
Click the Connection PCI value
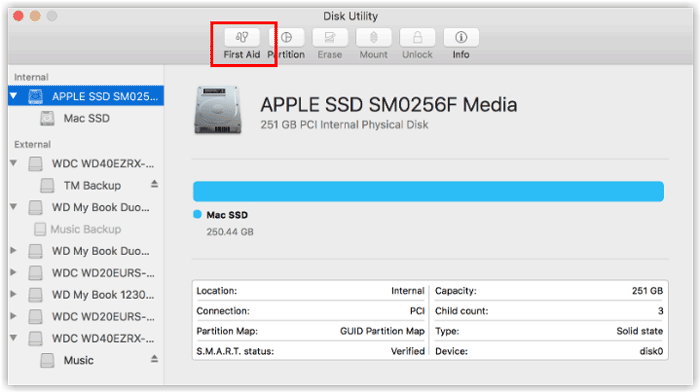417,311
